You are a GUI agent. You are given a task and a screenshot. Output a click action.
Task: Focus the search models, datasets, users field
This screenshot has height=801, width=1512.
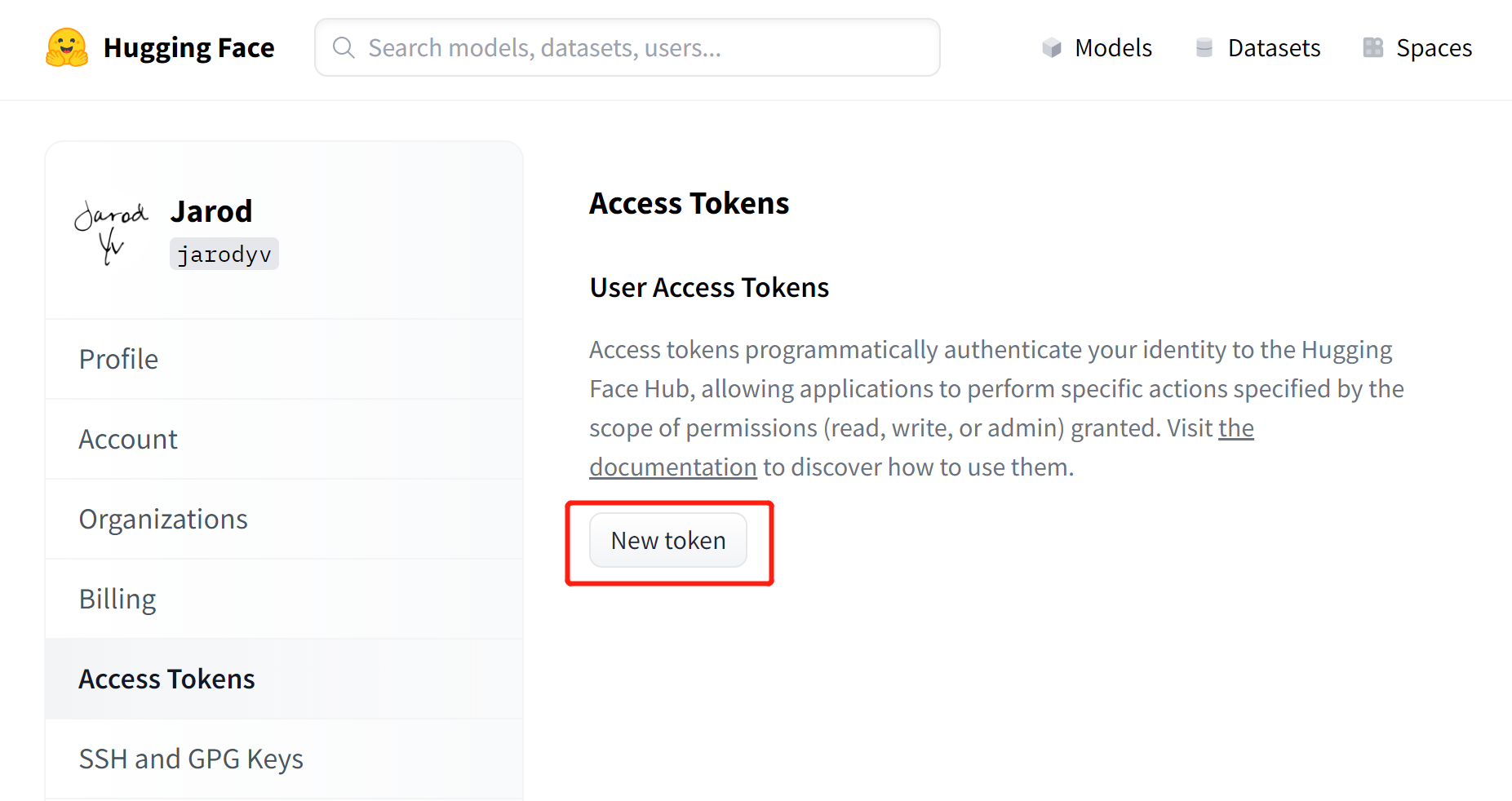[x=627, y=47]
